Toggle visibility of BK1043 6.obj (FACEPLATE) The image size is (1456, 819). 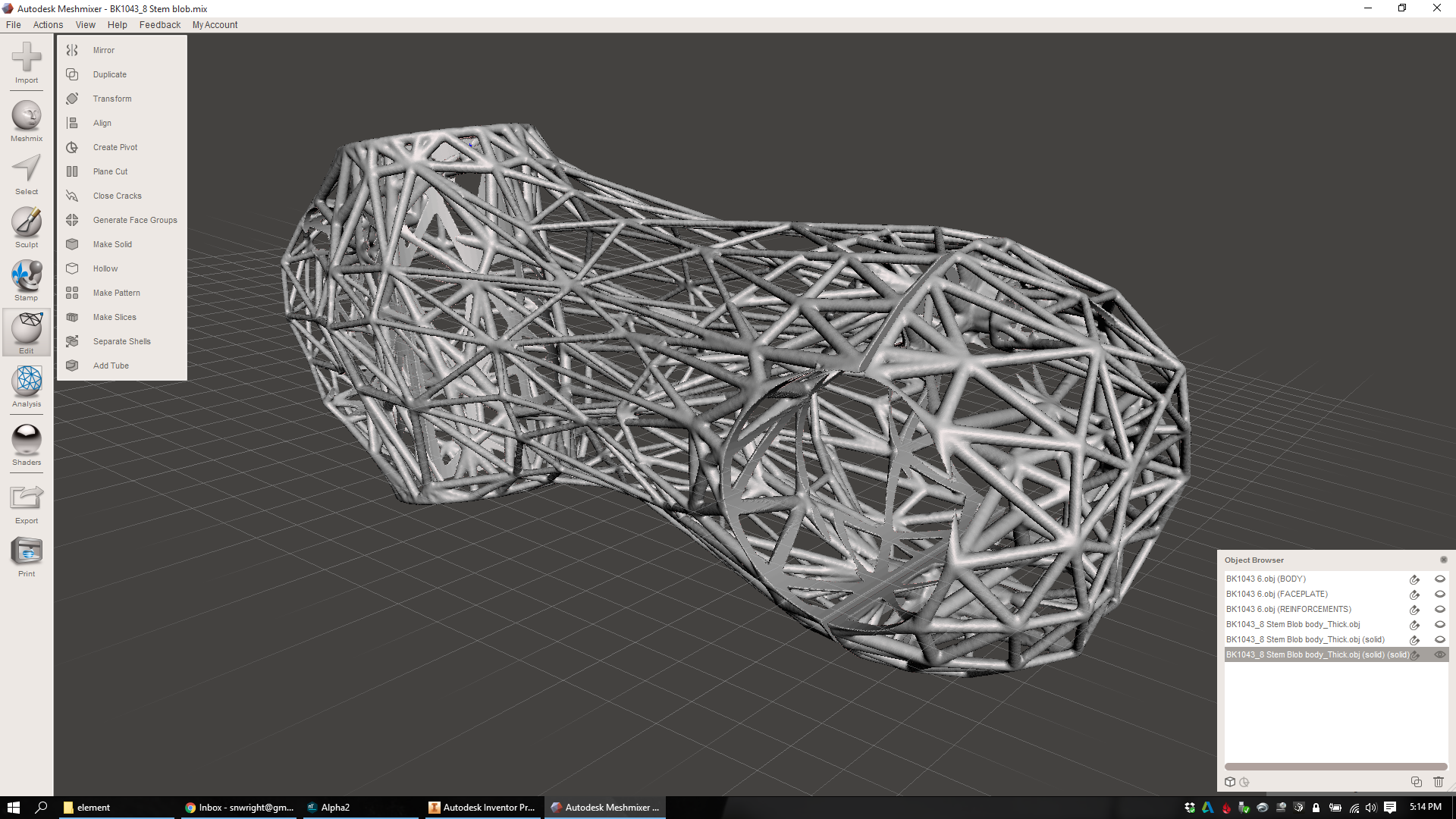[x=1439, y=594]
